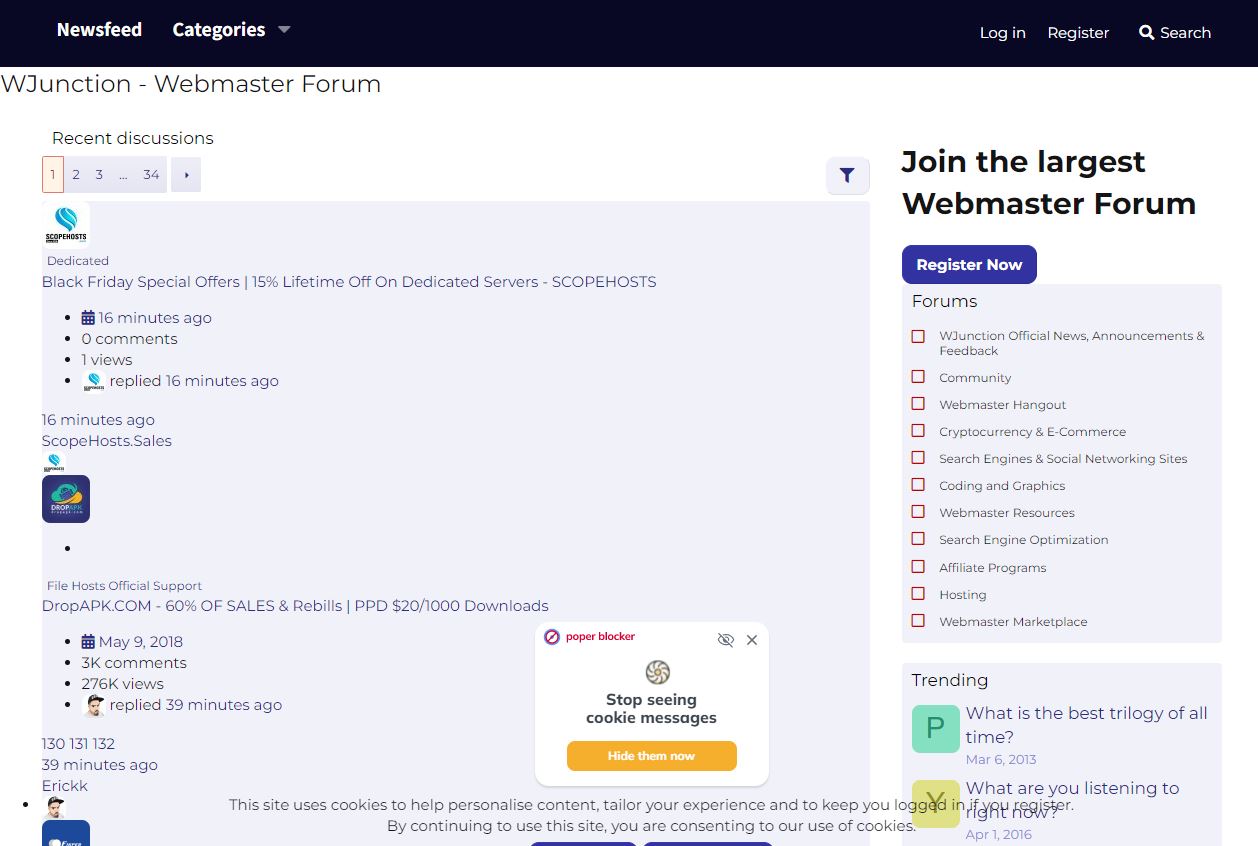Click the Apr 1, 2016 date
This screenshot has height=846, width=1258.
pos(999,835)
